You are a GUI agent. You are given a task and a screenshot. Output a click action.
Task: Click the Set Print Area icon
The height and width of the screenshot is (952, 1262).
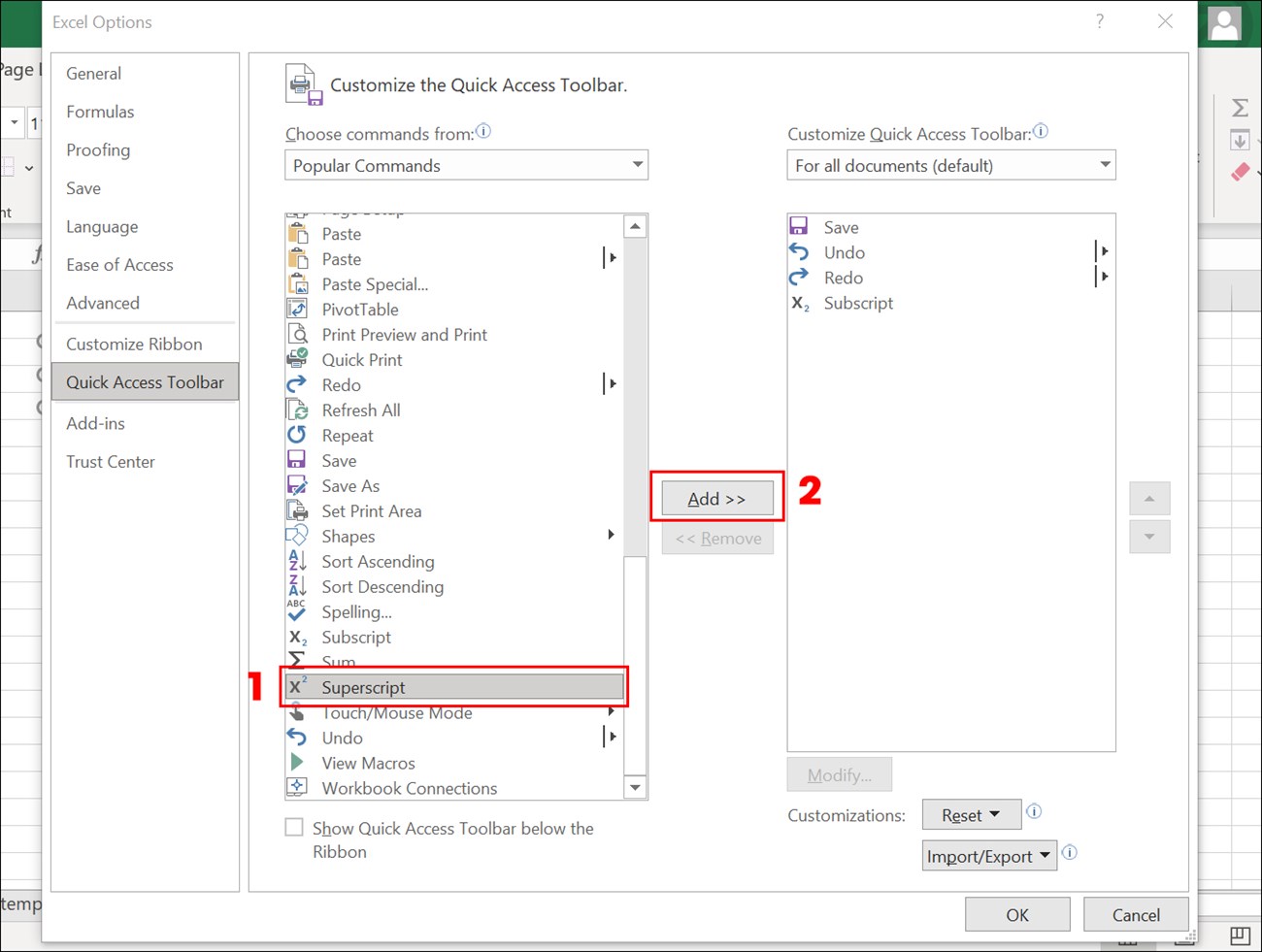tap(297, 511)
